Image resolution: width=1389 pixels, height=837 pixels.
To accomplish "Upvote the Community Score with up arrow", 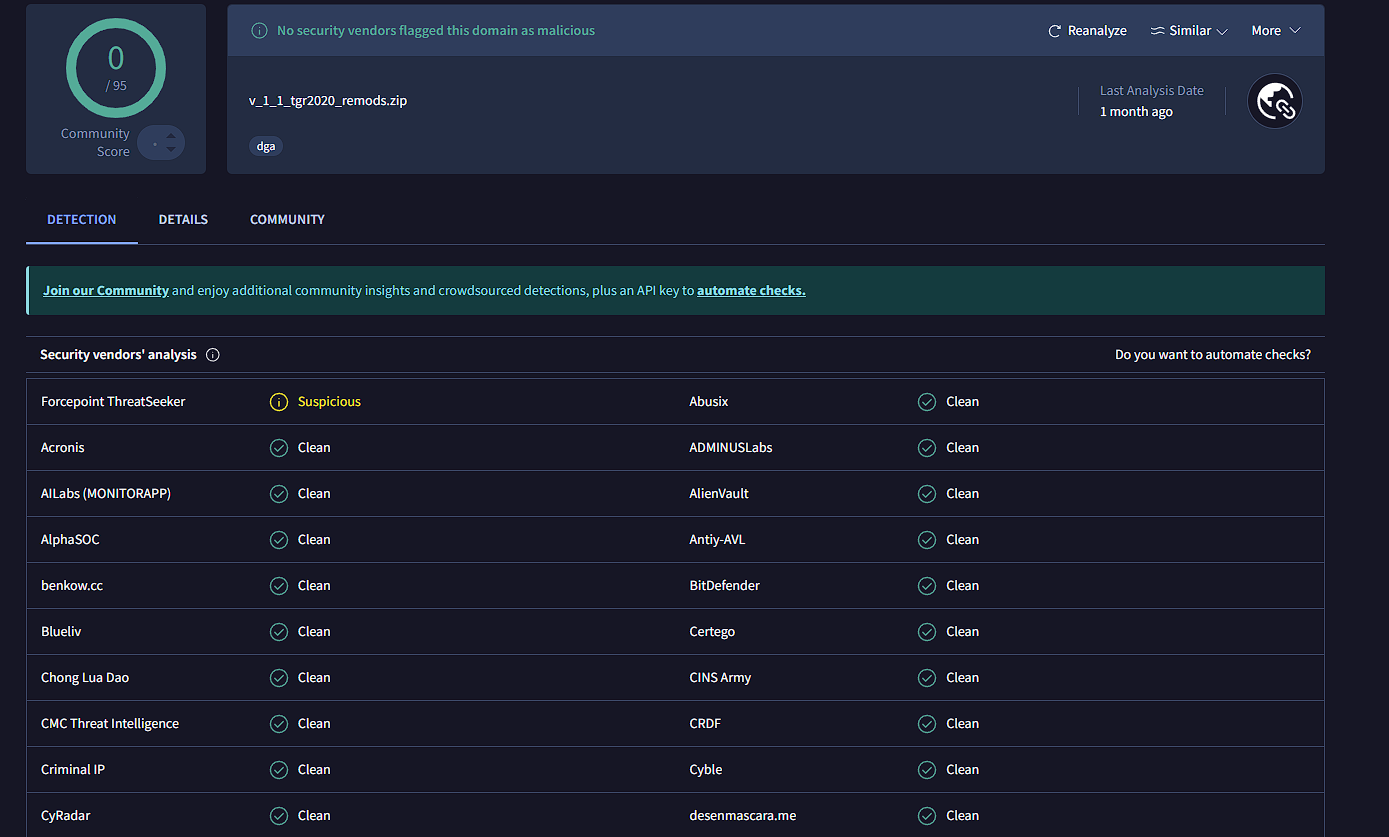I will [171, 136].
